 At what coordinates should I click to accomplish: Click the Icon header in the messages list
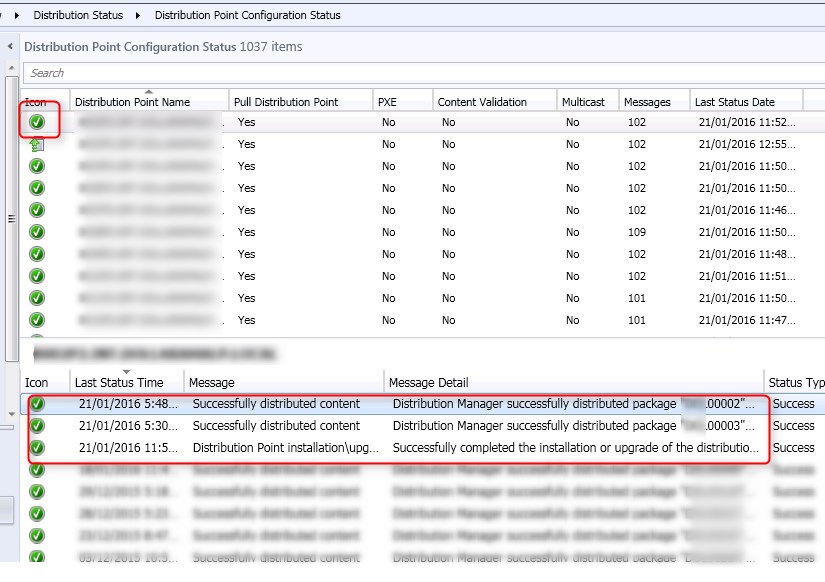click(45, 383)
